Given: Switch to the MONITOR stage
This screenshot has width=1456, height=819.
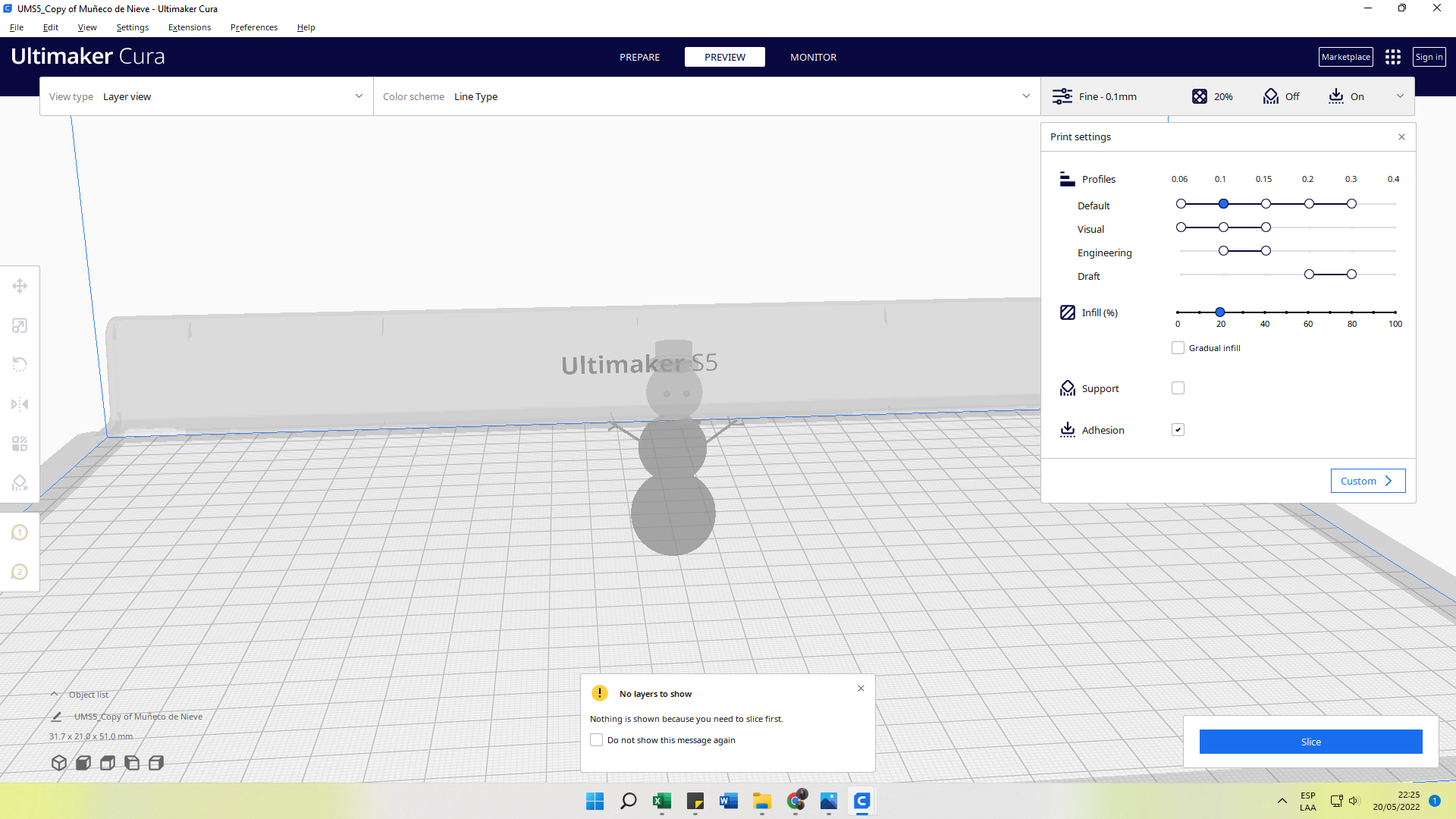Looking at the screenshot, I should click(813, 57).
